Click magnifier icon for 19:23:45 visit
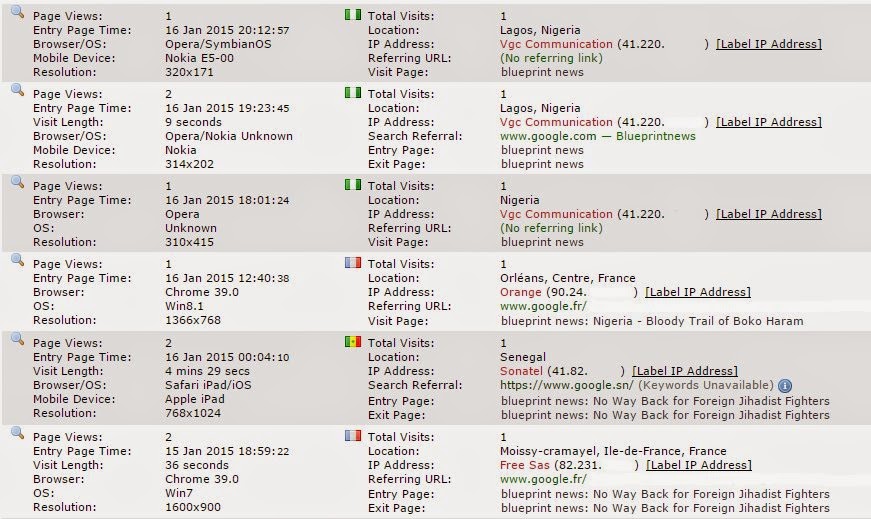 [17, 90]
